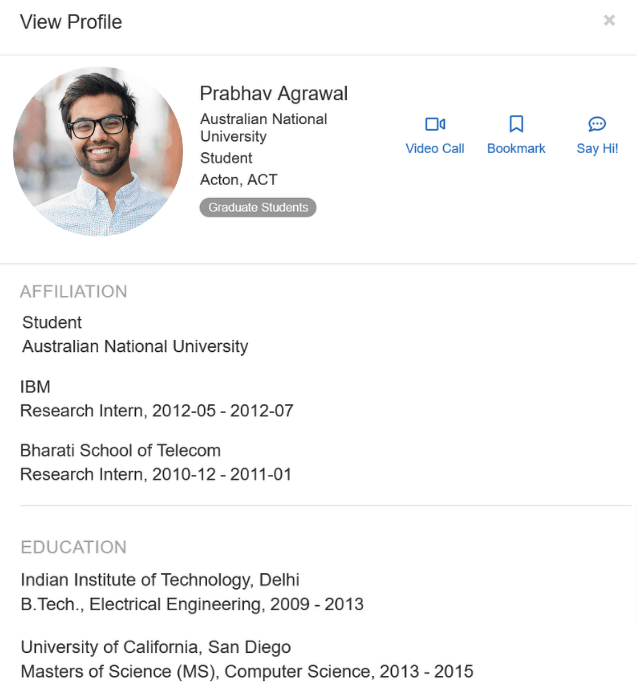Screen dimensions: 638x700
Task: Click the Graduate Students badge
Action: click(258, 208)
